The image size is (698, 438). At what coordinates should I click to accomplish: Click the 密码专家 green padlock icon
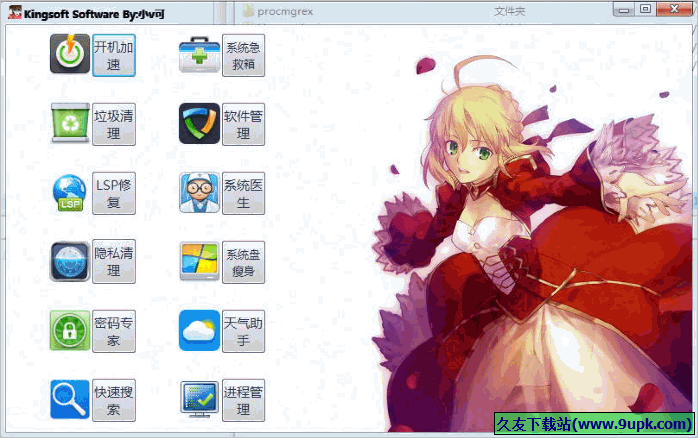point(70,331)
